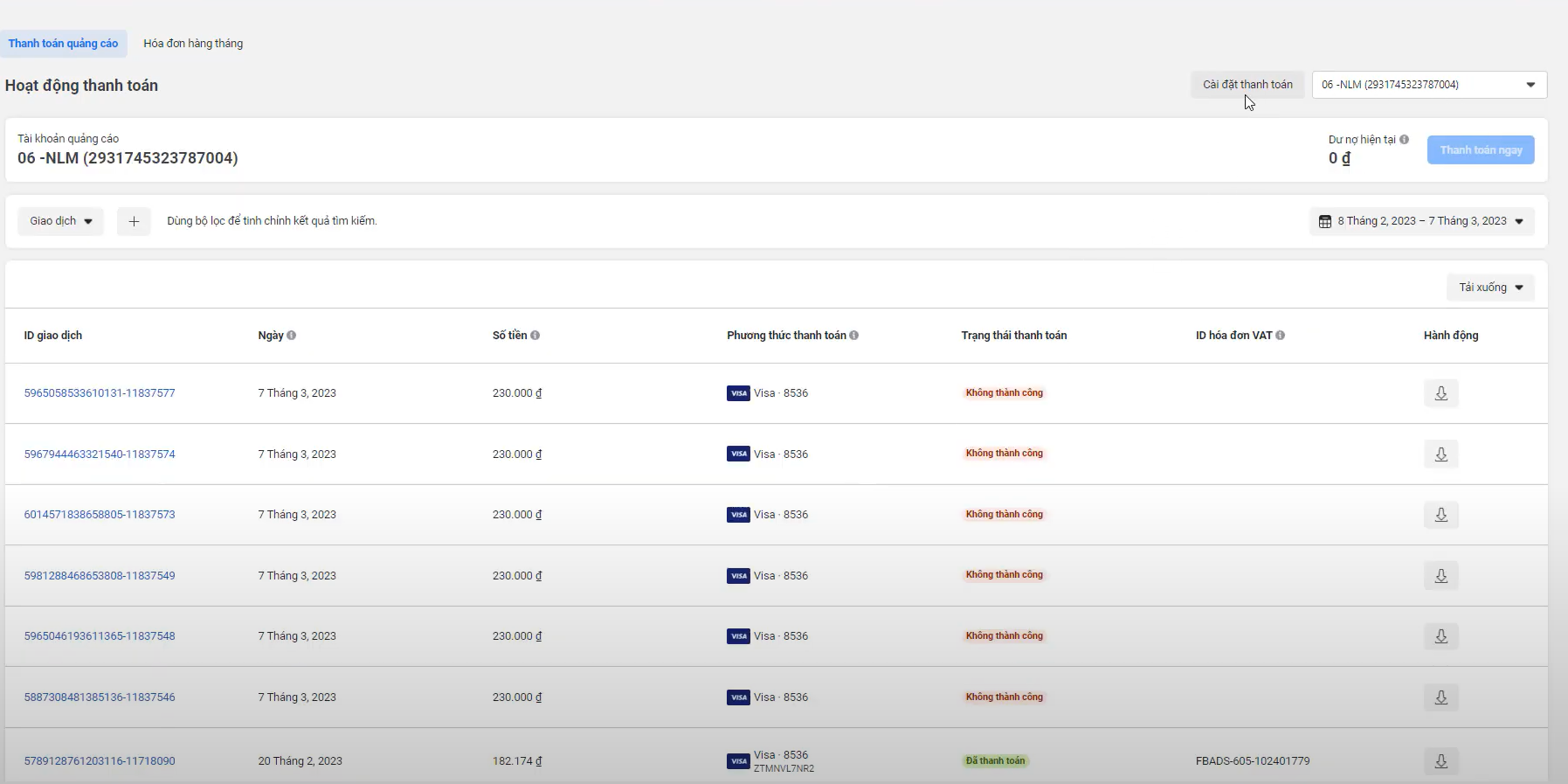Download receipt for transaction 6014571838658805-11837573
Image resolution: width=1568 pixels, height=784 pixels.
(1440, 515)
